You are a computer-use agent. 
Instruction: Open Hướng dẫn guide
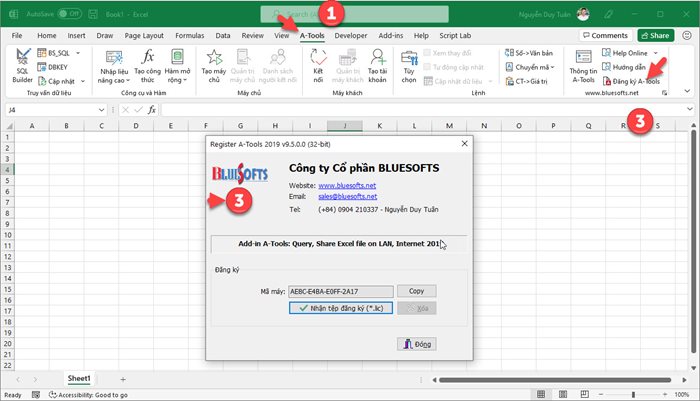coord(624,67)
